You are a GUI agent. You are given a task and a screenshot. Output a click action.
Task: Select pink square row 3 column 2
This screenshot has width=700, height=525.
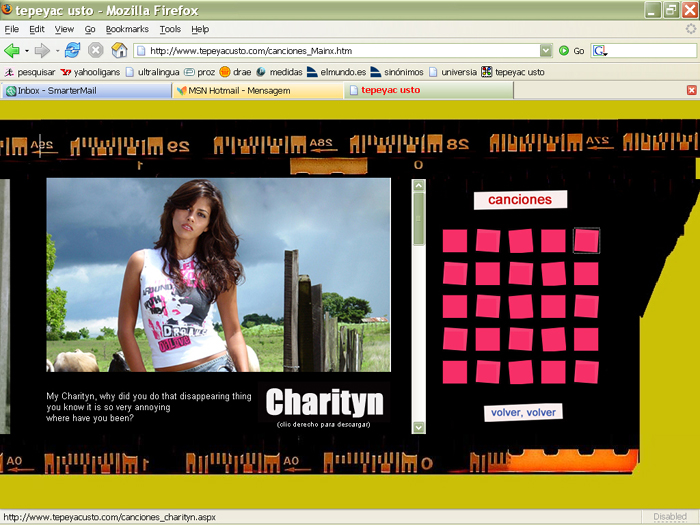488,306
